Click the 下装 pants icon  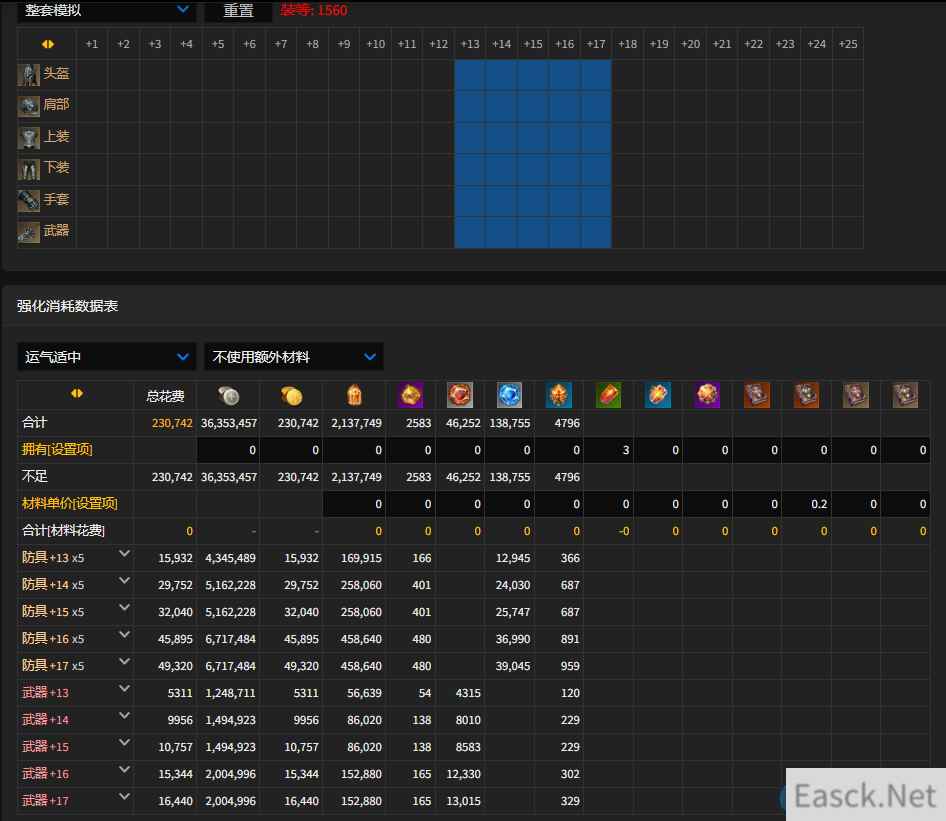pos(28,169)
